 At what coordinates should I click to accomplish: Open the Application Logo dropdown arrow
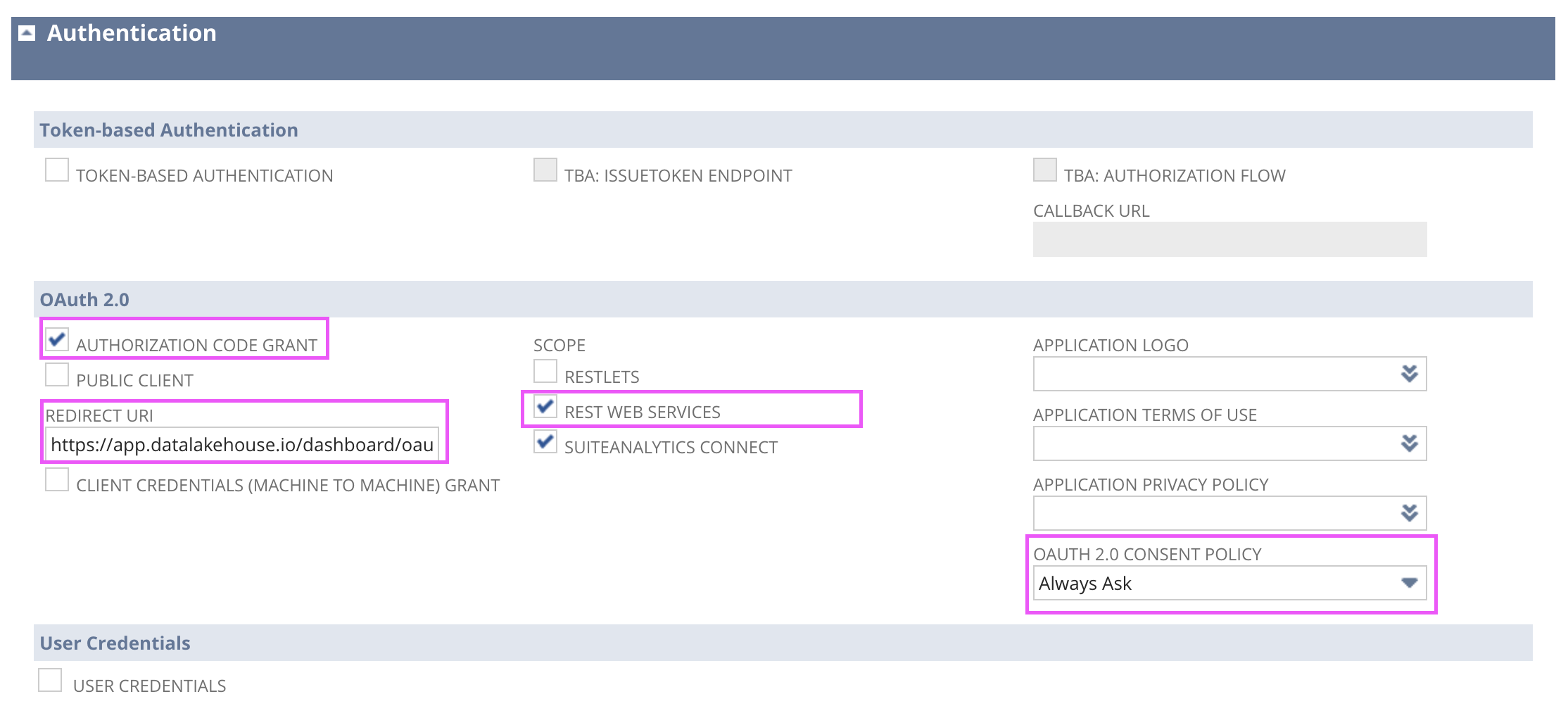coord(1409,374)
